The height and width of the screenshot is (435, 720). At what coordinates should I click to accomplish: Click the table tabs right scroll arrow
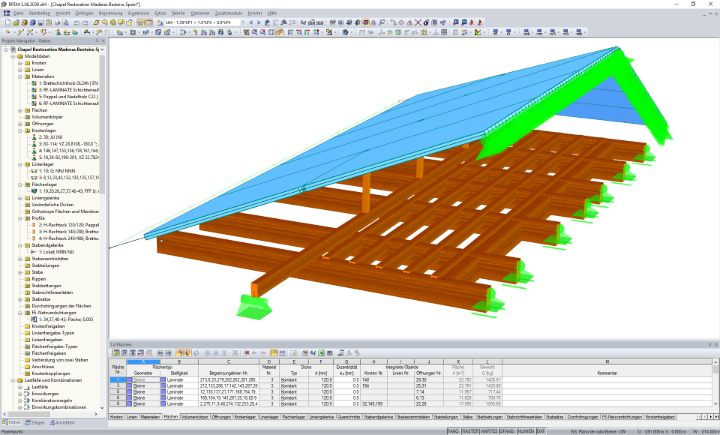click(x=710, y=417)
